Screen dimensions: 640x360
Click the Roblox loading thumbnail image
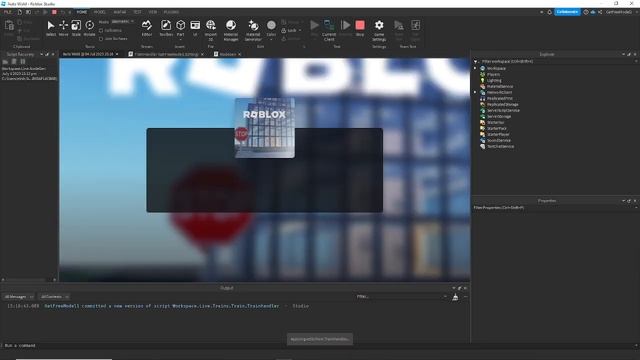click(x=264, y=128)
